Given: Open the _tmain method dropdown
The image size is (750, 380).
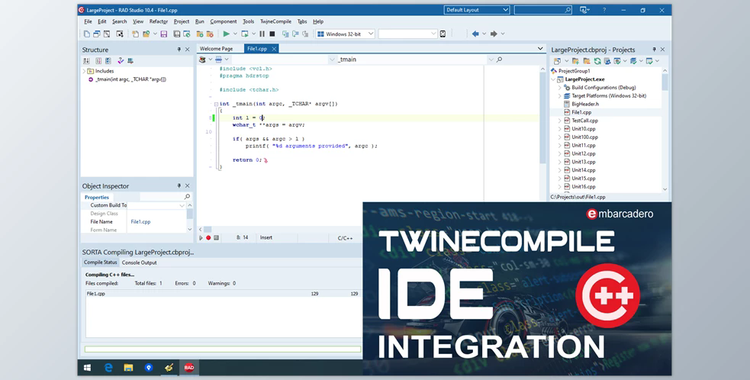Looking at the screenshot, I should click(x=490, y=59).
